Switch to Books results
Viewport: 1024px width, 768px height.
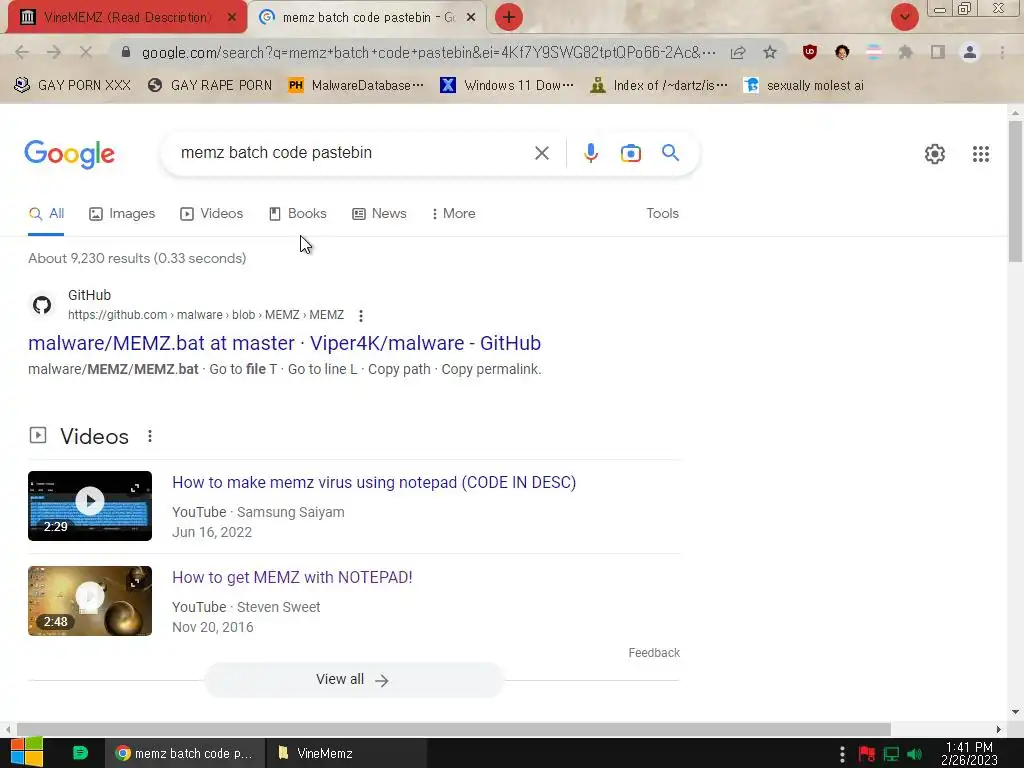tap(298, 214)
